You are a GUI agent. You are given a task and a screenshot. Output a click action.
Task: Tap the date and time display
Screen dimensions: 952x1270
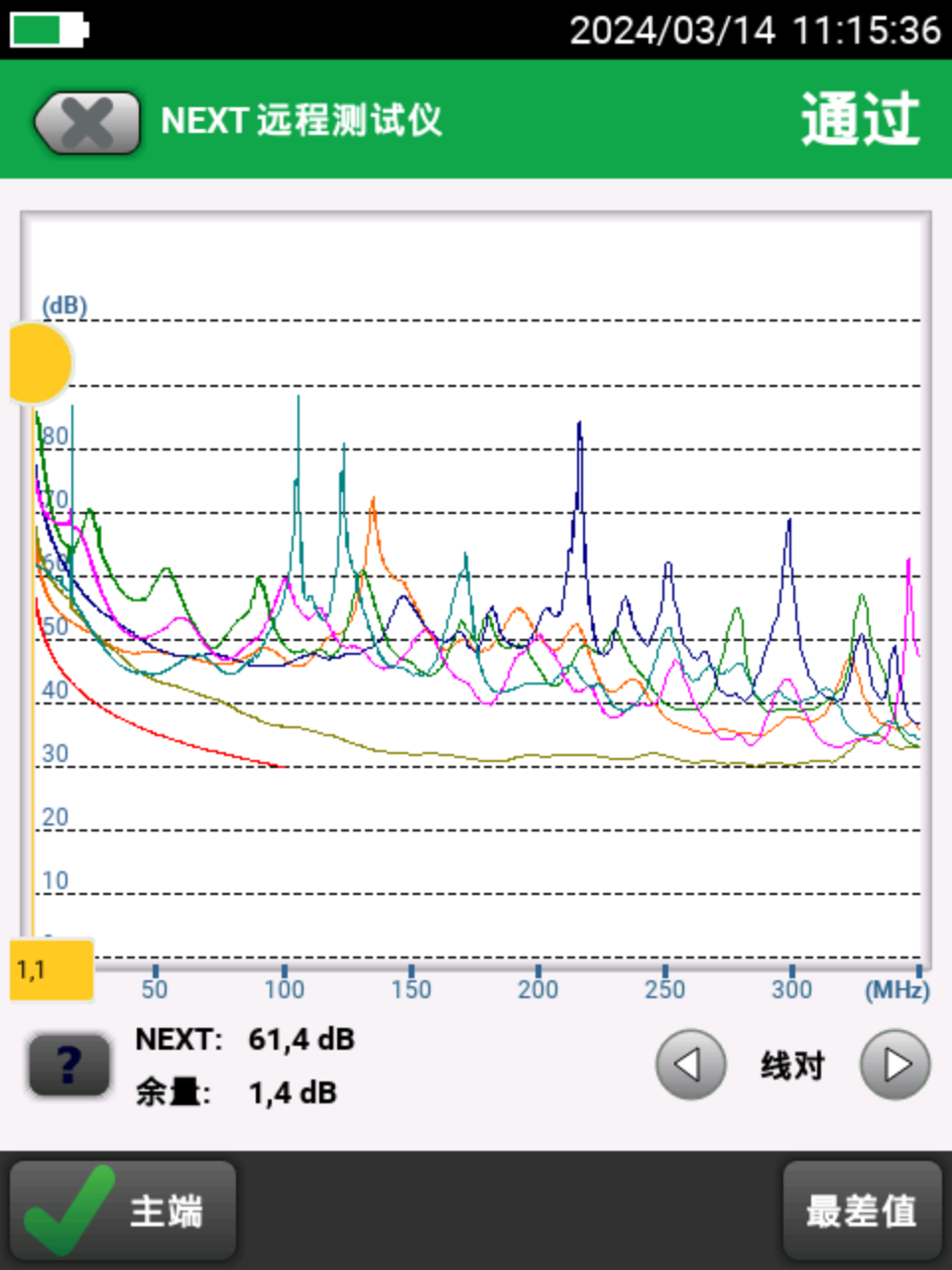(x=754, y=30)
